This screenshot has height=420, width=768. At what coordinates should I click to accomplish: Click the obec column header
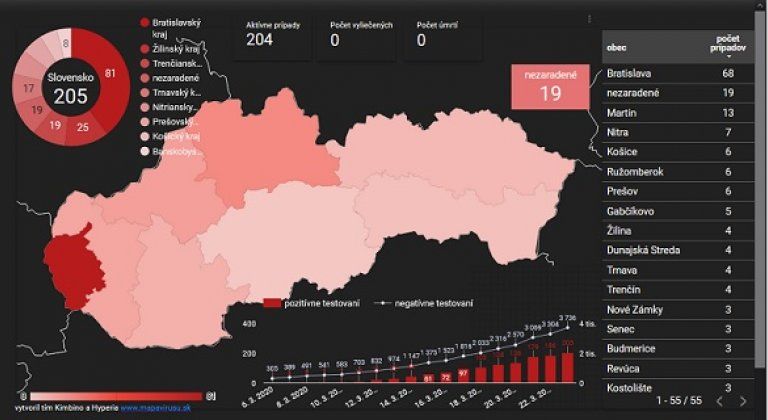[x=618, y=48]
